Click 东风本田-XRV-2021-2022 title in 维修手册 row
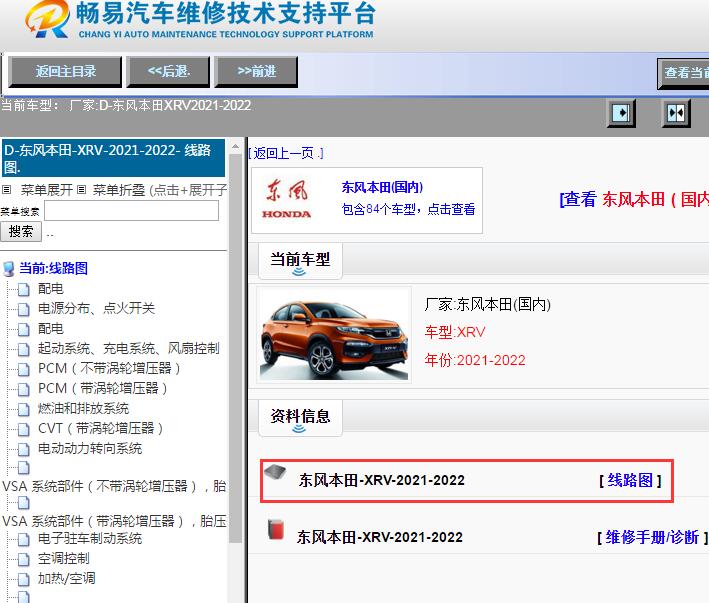The image size is (709, 603). 380,537
